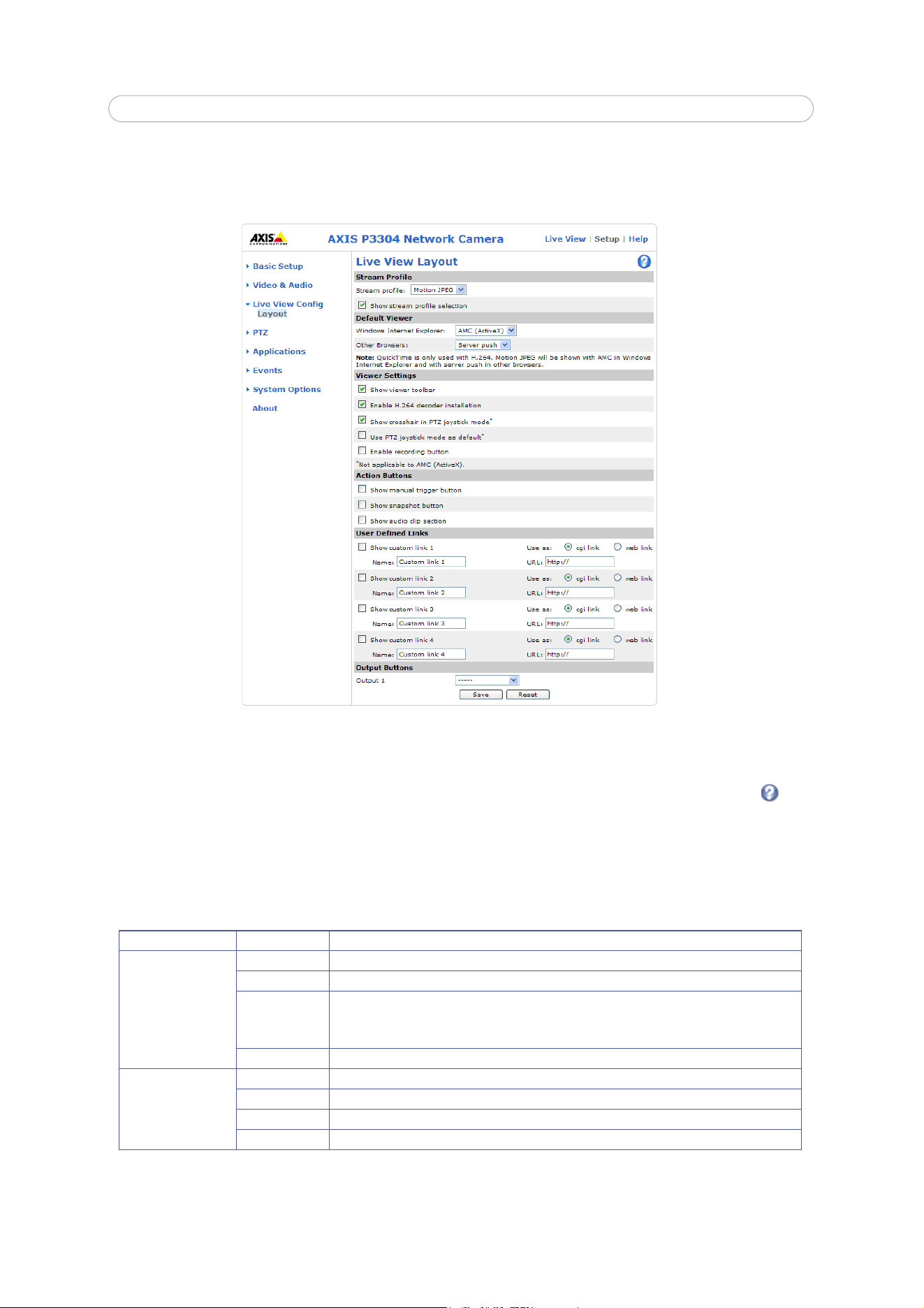924x1308 pixels.
Task: Click URL field of custom link 4
Action: [x=580, y=654]
